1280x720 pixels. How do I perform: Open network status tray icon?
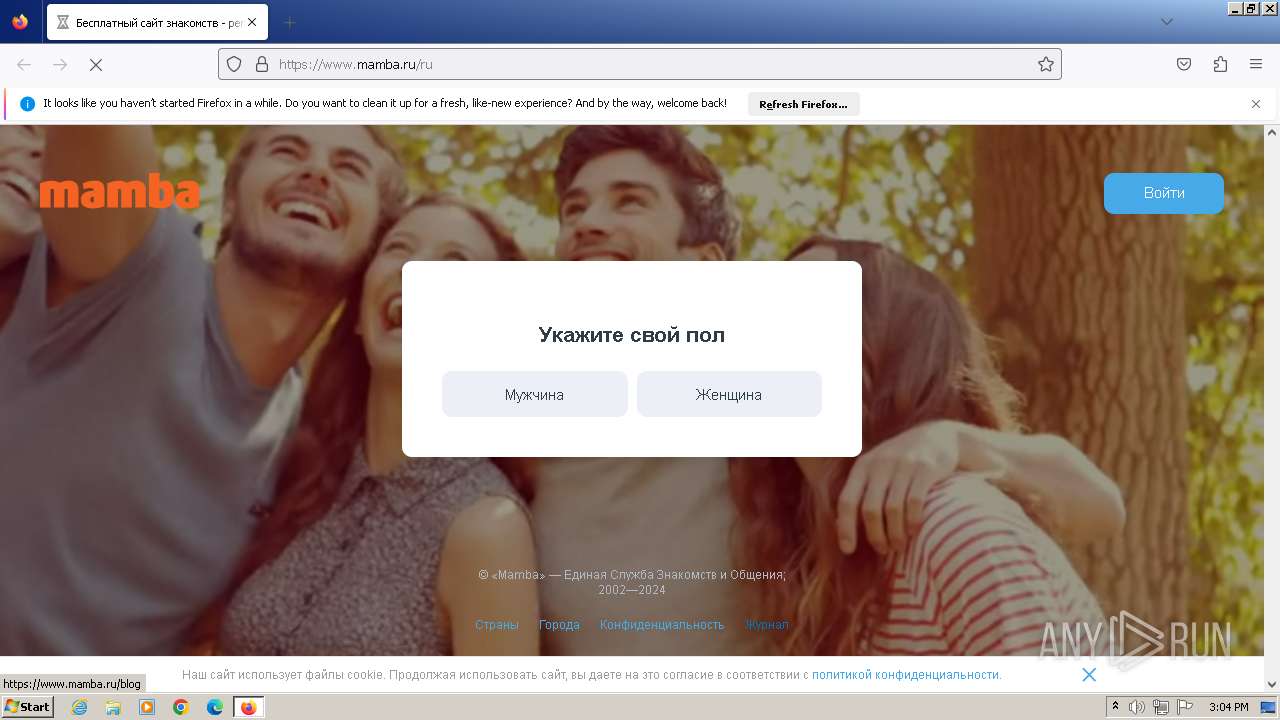(1161, 707)
